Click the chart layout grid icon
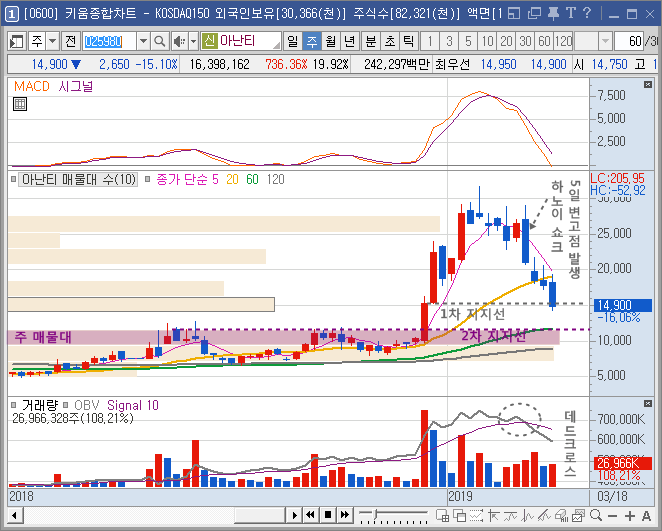 click(x=442, y=515)
